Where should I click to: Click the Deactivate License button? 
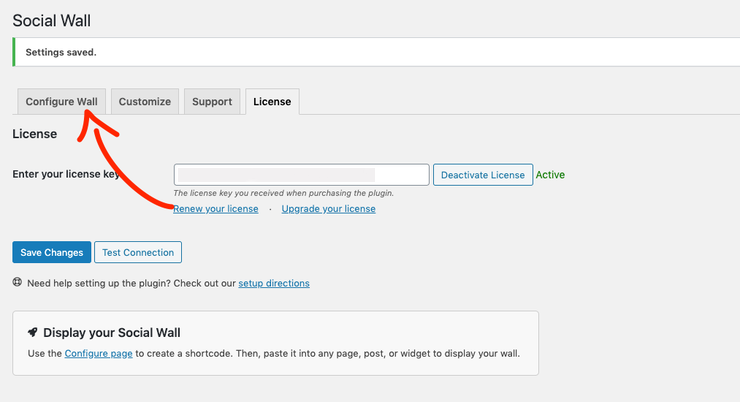(483, 175)
